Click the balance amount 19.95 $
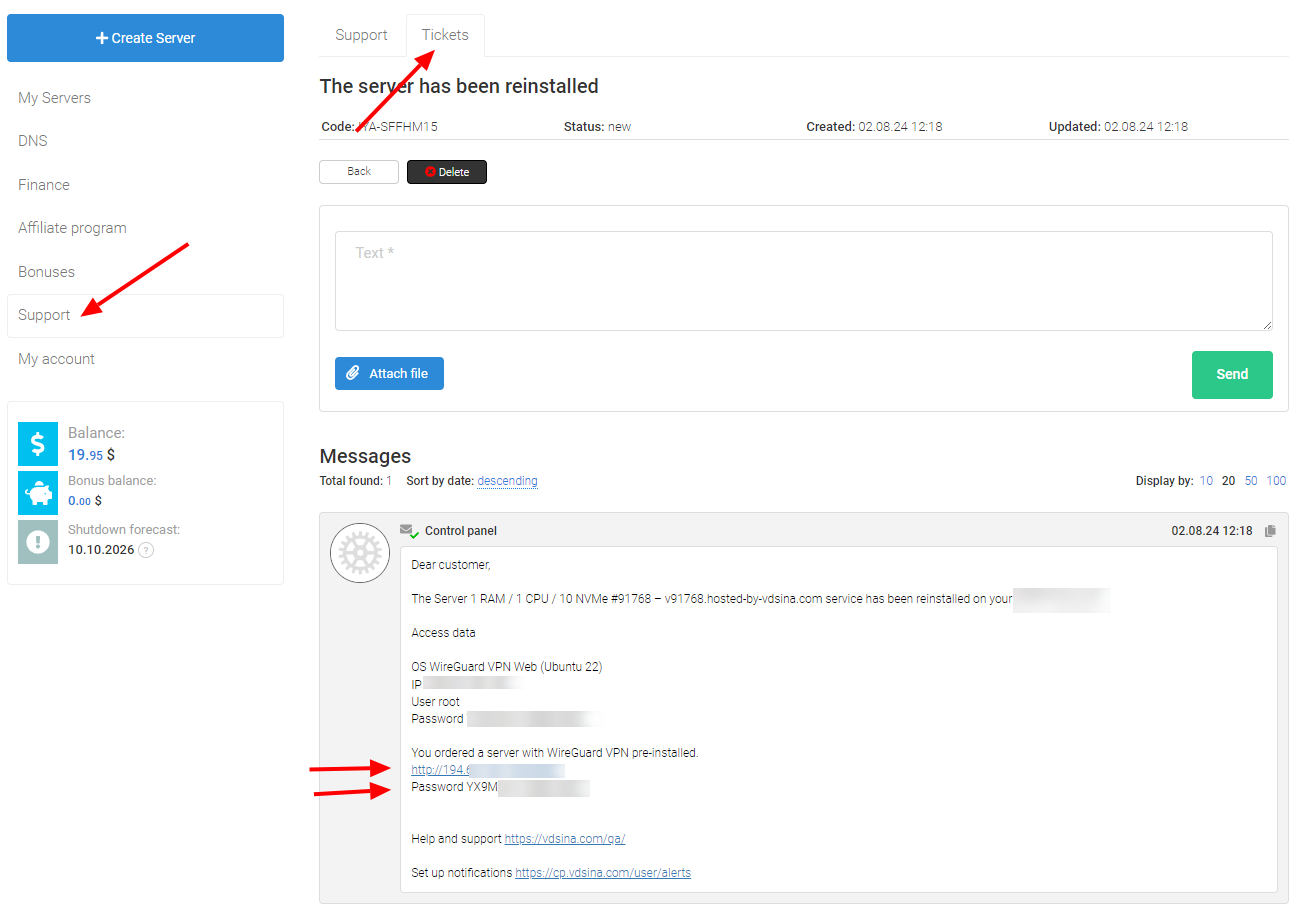Screen dimensions: 1299x911 point(91,454)
